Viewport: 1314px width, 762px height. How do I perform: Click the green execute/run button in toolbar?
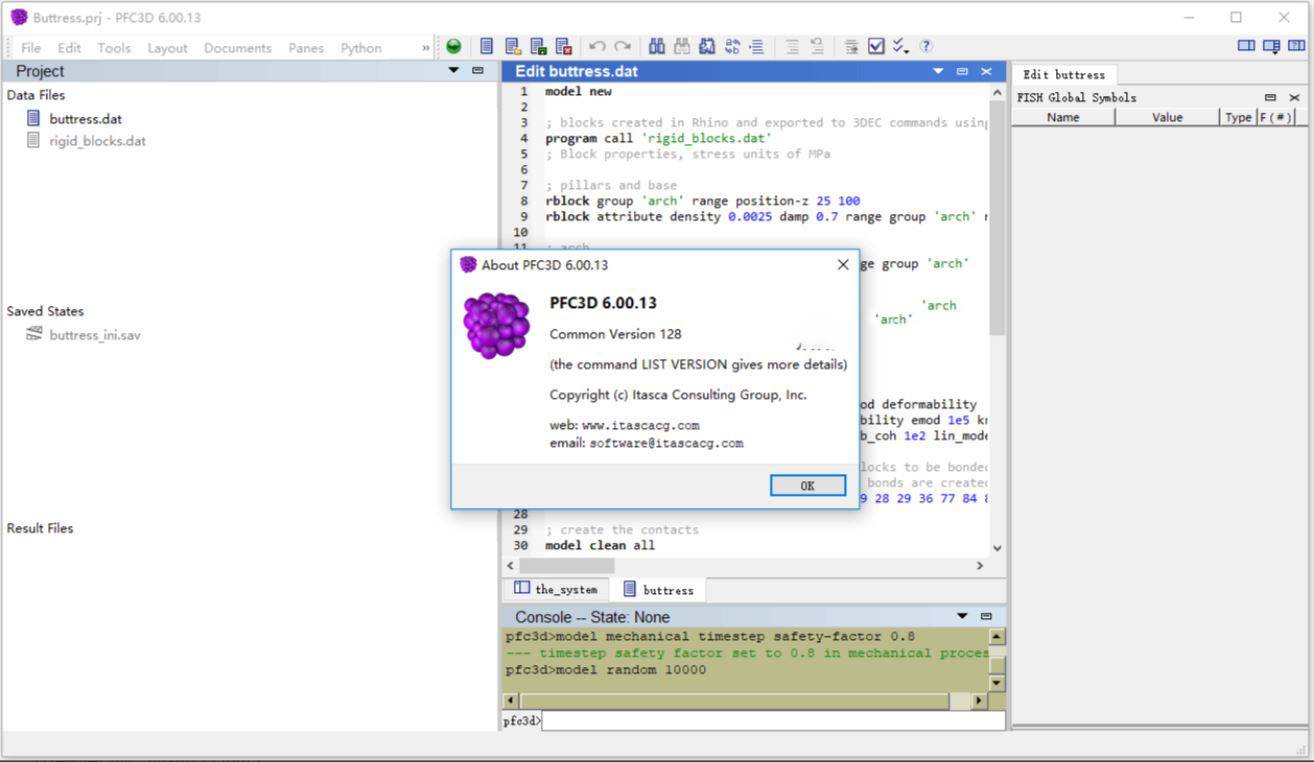pos(454,47)
